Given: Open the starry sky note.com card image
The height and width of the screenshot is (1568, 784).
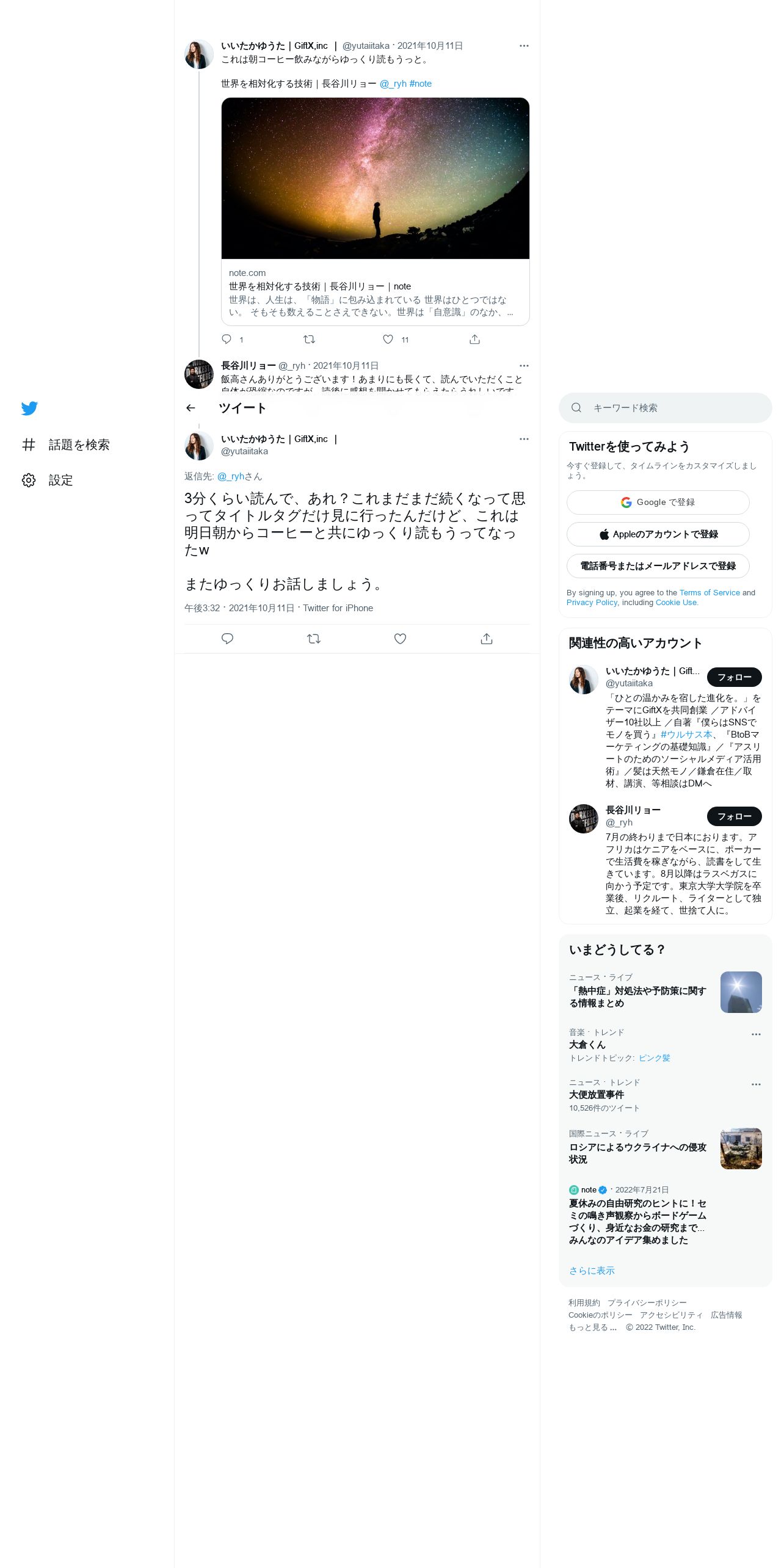Looking at the screenshot, I should coord(376,178).
